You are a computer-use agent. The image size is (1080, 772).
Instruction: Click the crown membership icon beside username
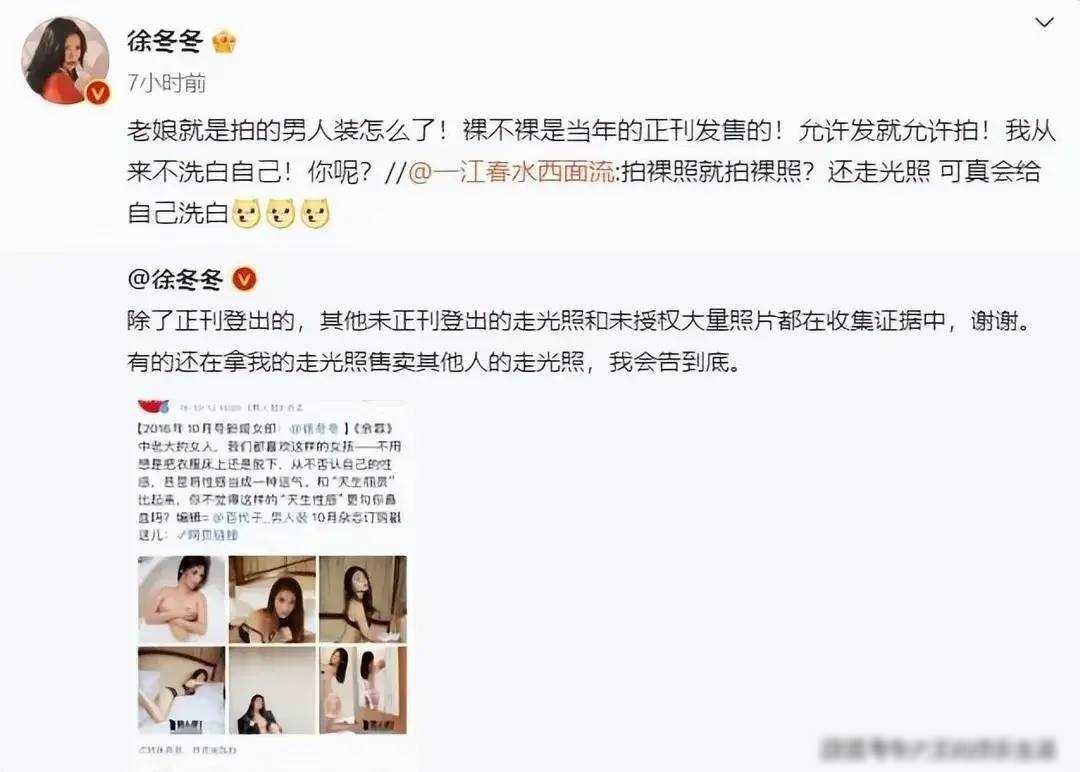click(225, 43)
